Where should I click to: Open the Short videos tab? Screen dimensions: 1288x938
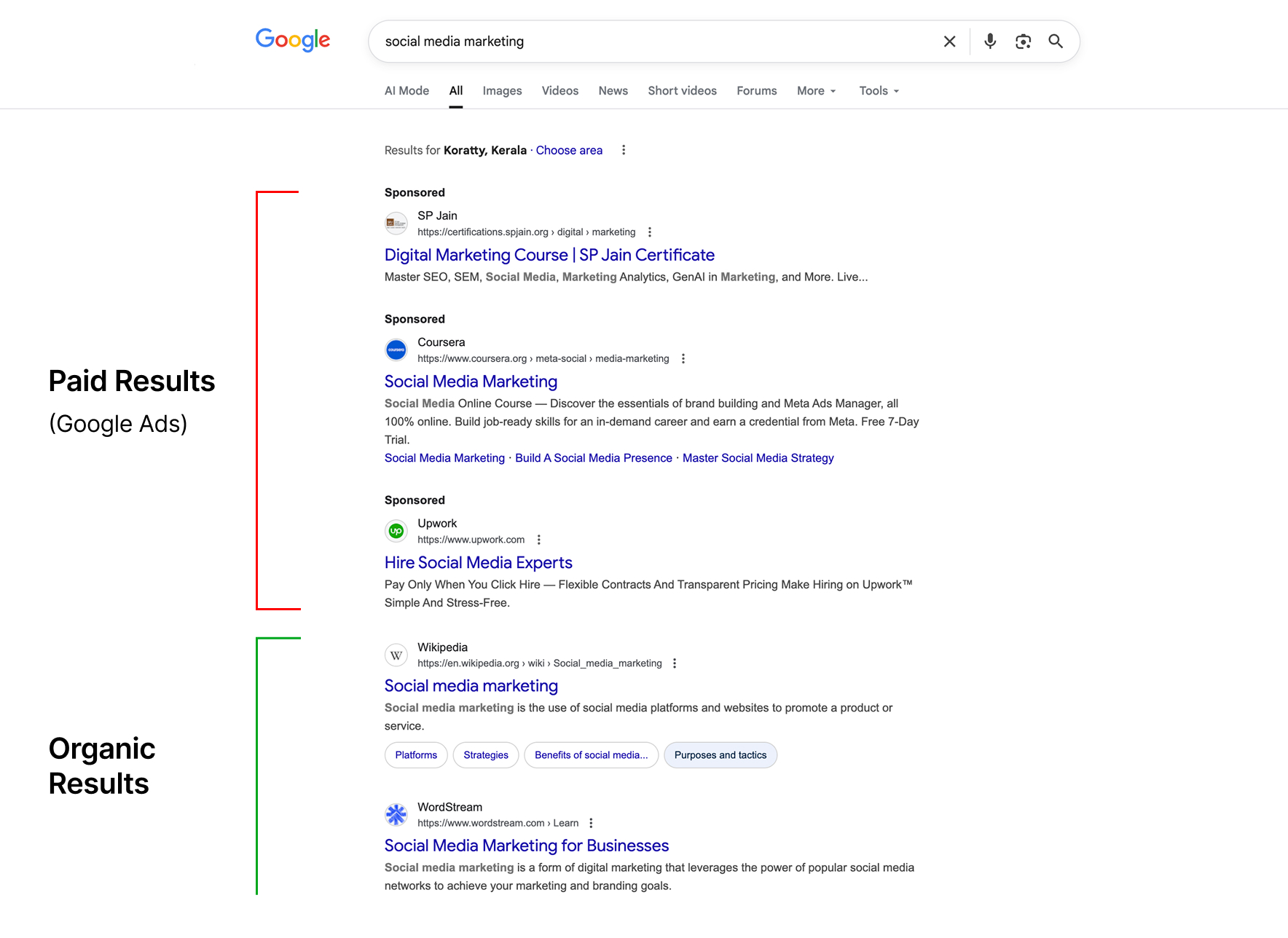pos(682,90)
